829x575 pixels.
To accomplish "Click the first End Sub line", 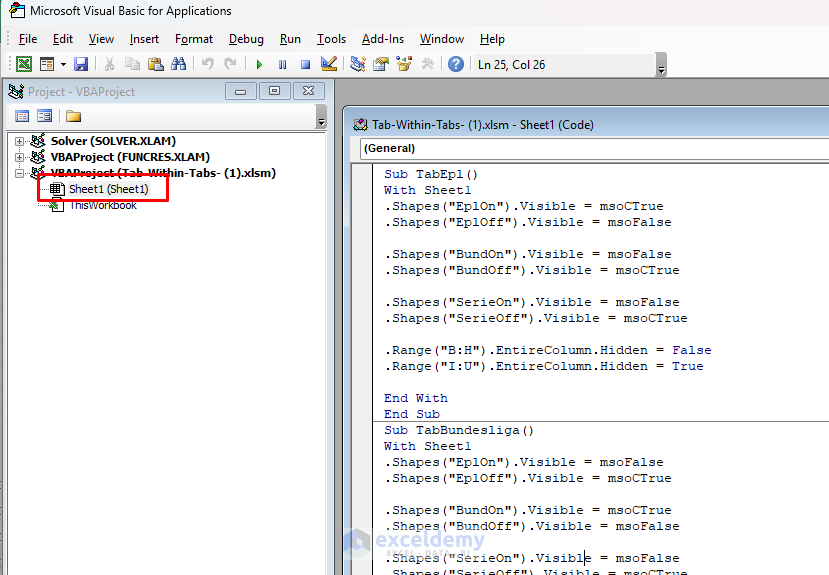I will pos(412,414).
